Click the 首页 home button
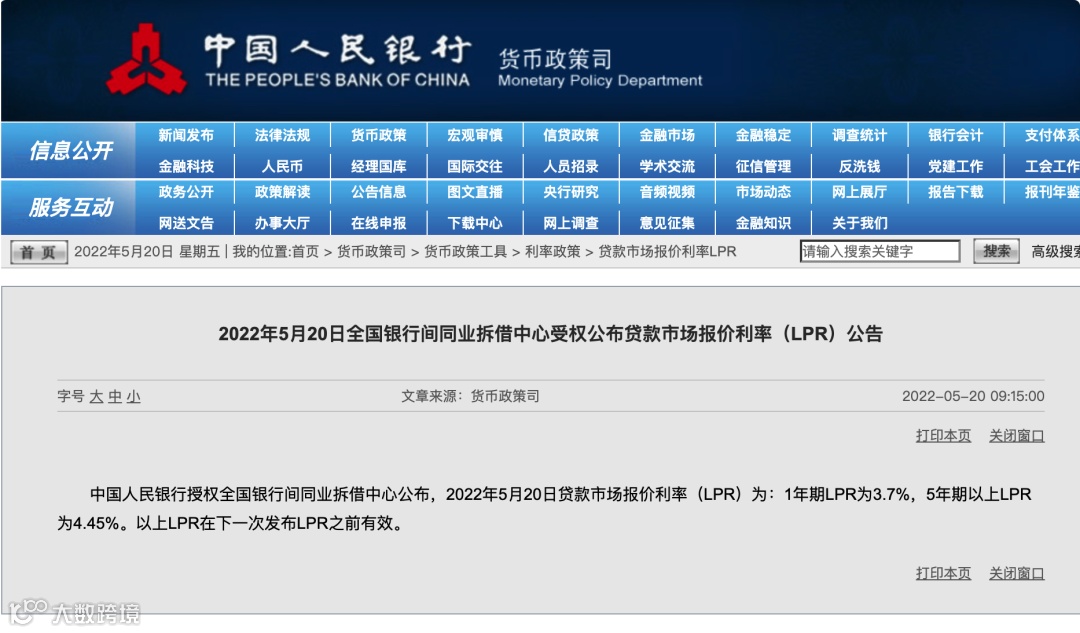 point(39,252)
